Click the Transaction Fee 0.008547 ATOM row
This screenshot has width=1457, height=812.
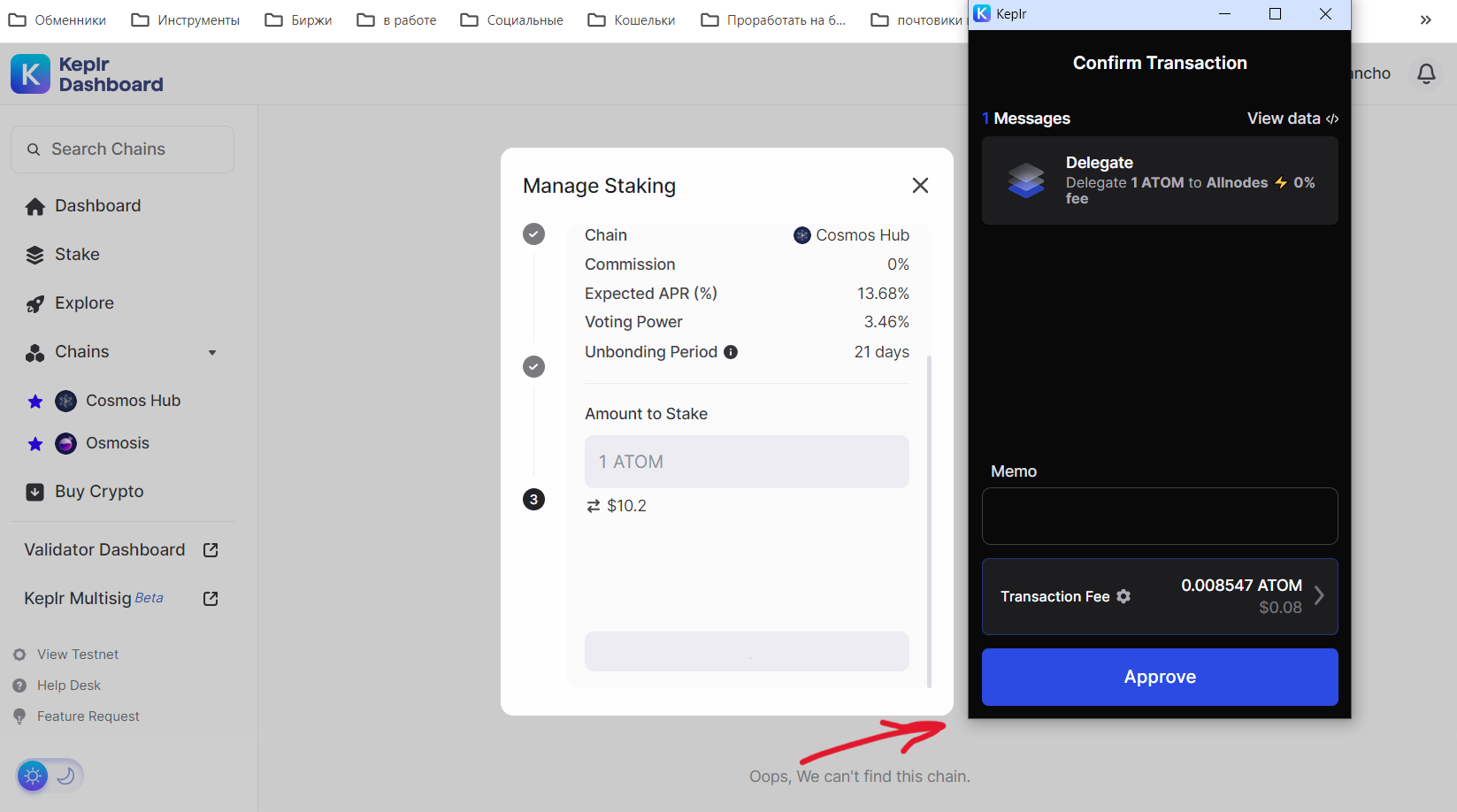[x=1160, y=596]
